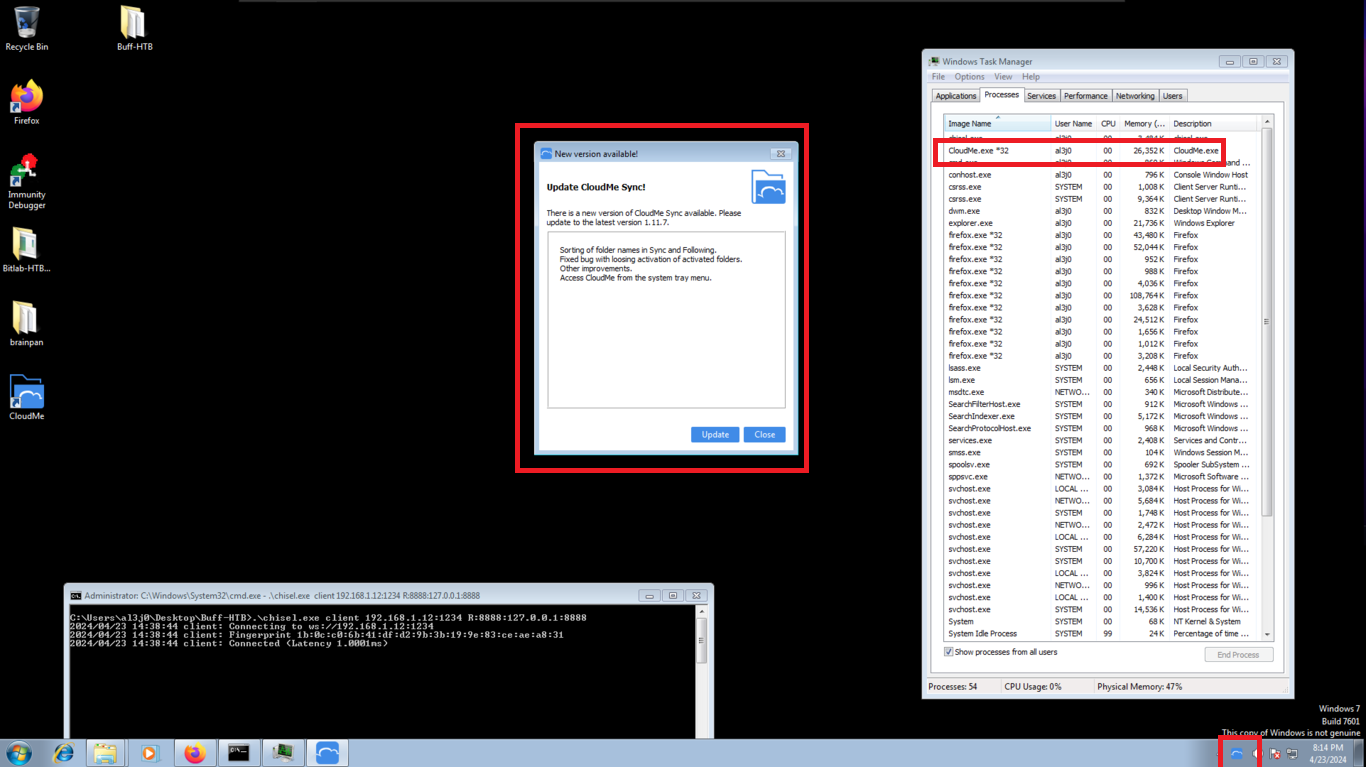Click the Task Manager title bar icon

[934, 61]
